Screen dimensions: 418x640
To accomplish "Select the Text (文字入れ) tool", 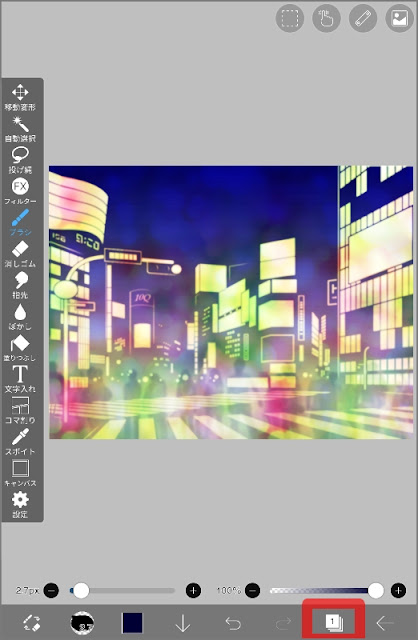I will 20,379.
